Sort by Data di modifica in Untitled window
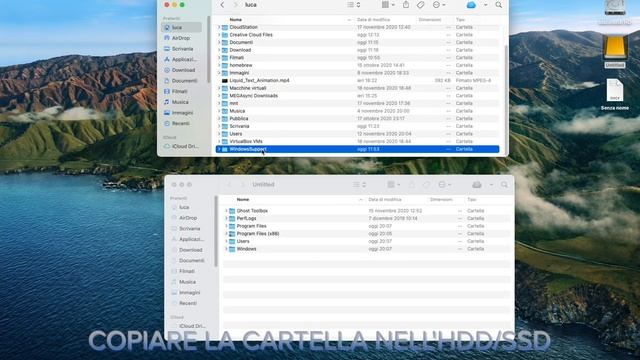 click(x=385, y=200)
